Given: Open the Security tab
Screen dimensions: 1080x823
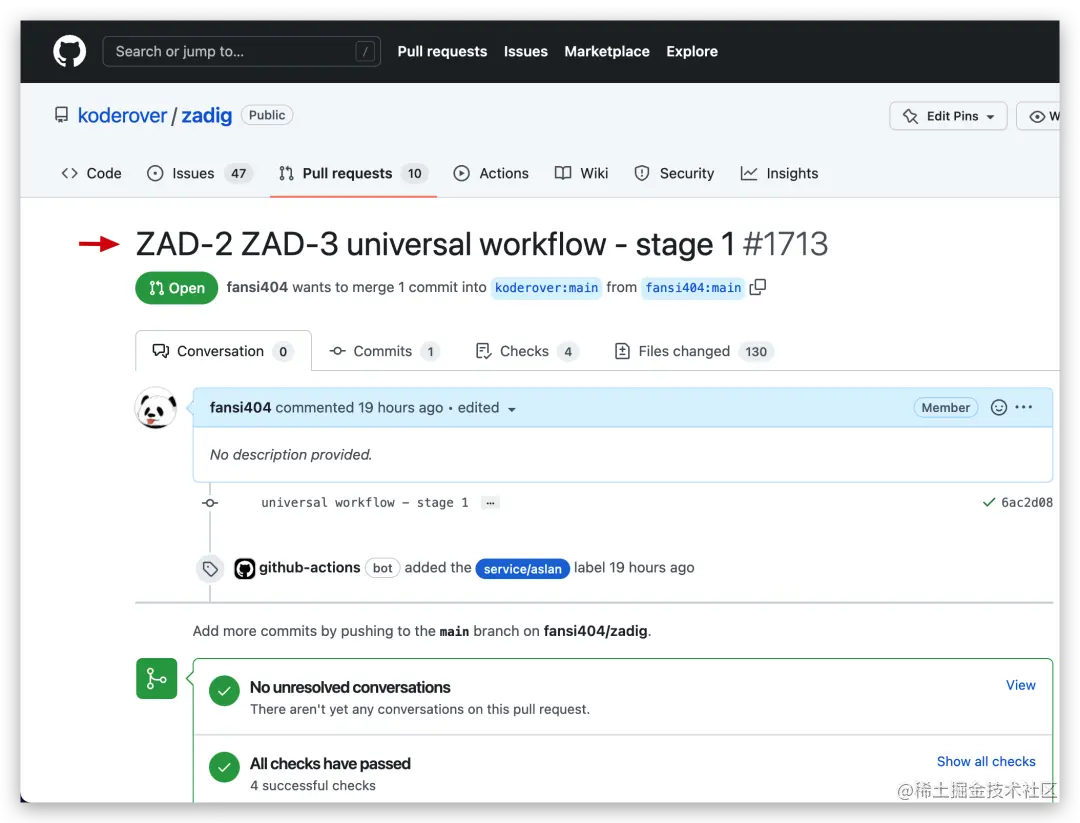Looking at the screenshot, I should point(674,174).
